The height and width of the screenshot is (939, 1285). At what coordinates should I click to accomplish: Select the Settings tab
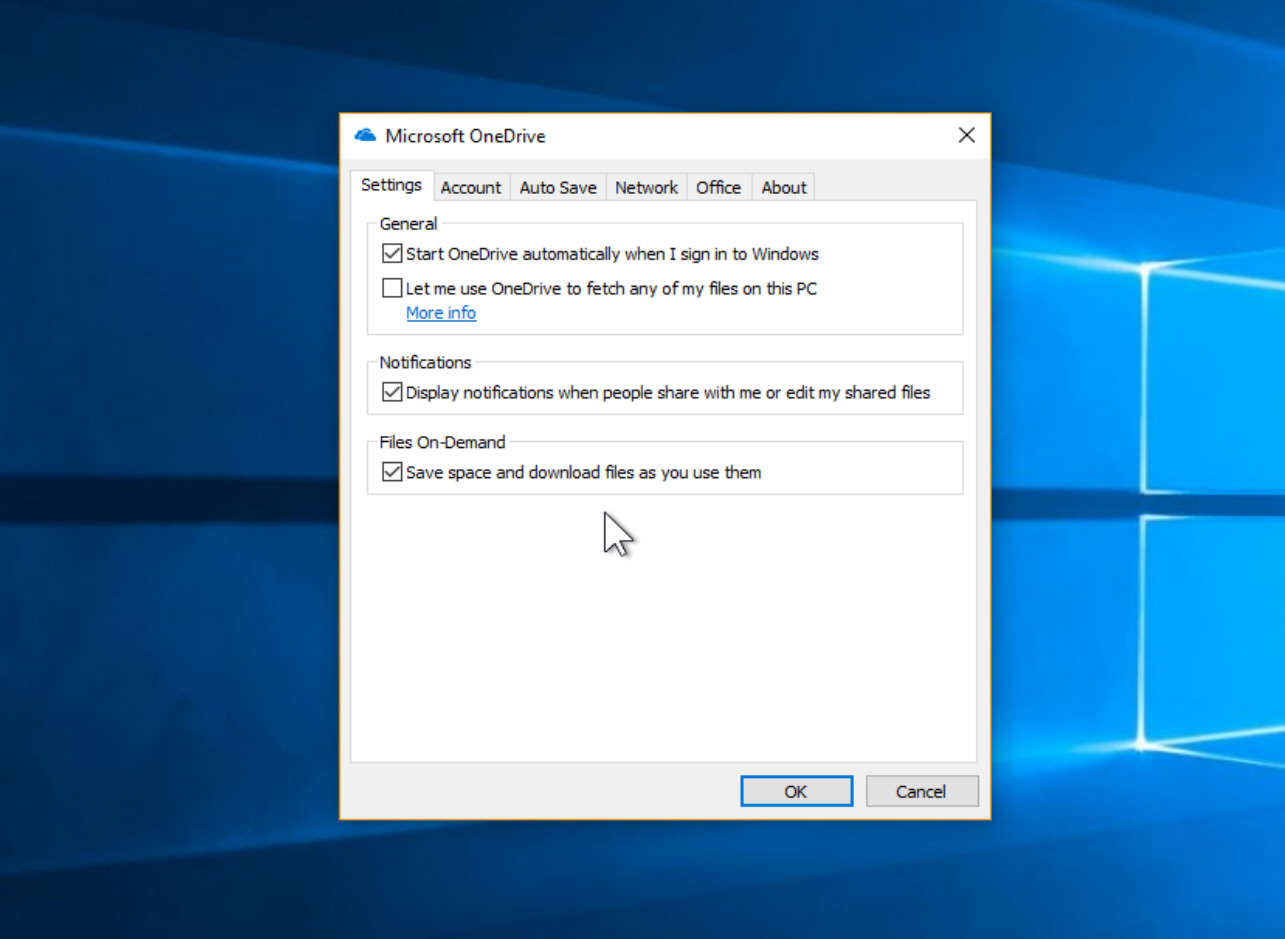[392, 185]
